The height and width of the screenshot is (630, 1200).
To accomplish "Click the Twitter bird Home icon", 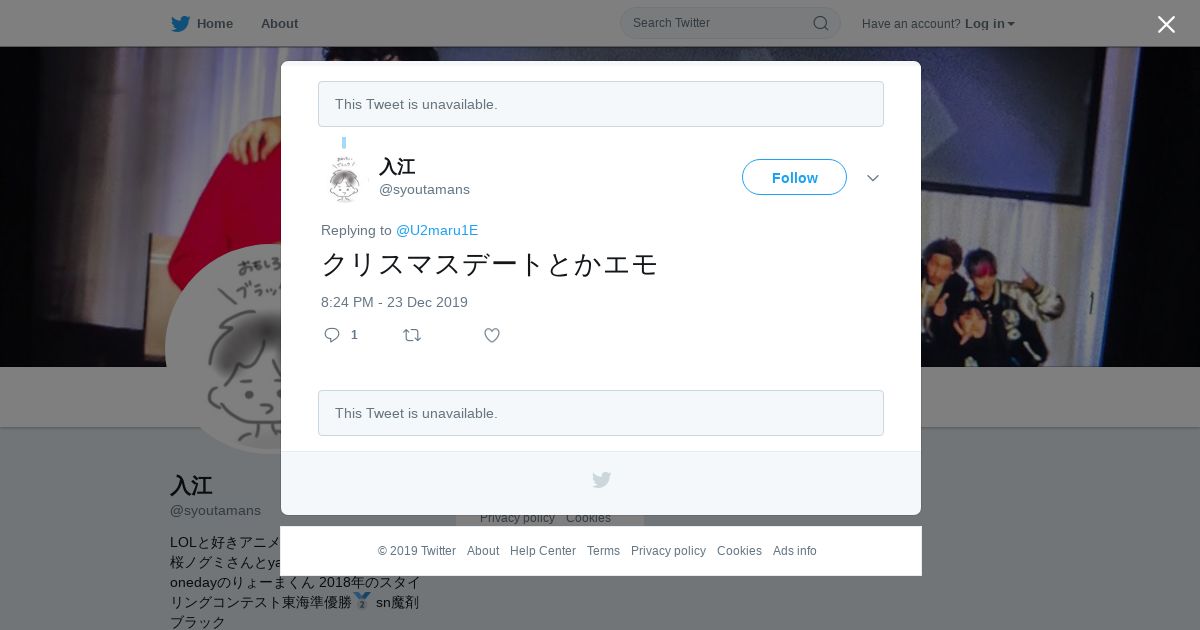I will [180, 24].
